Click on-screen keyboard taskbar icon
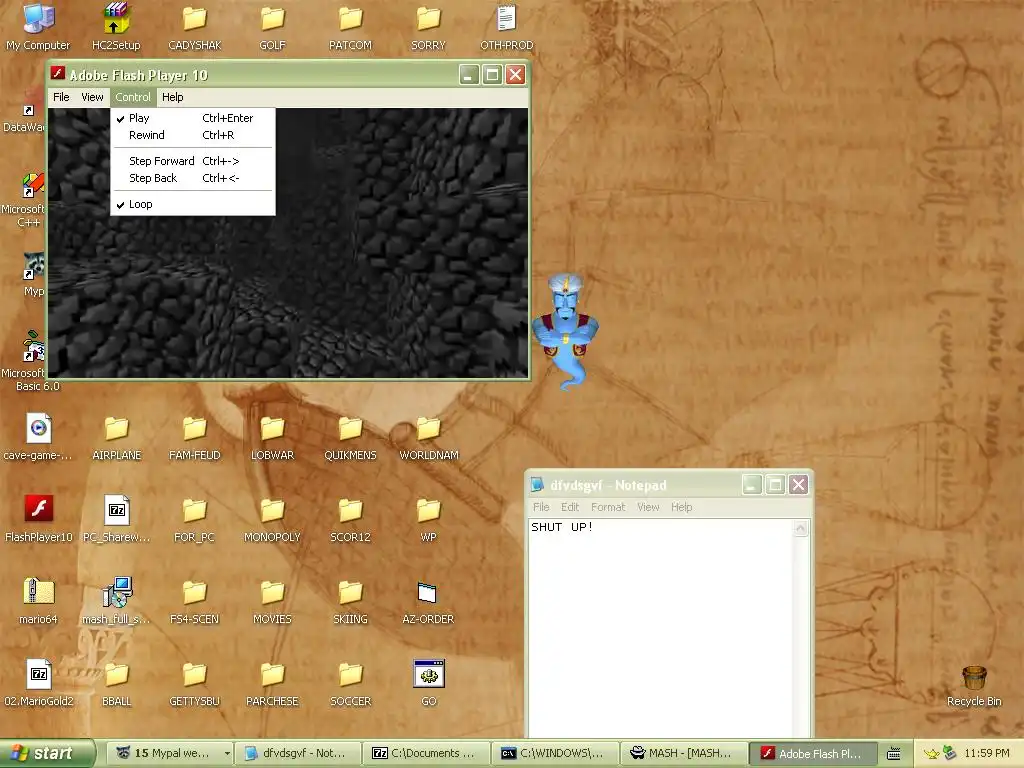This screenshot has height=768, width=1024. 893,754
